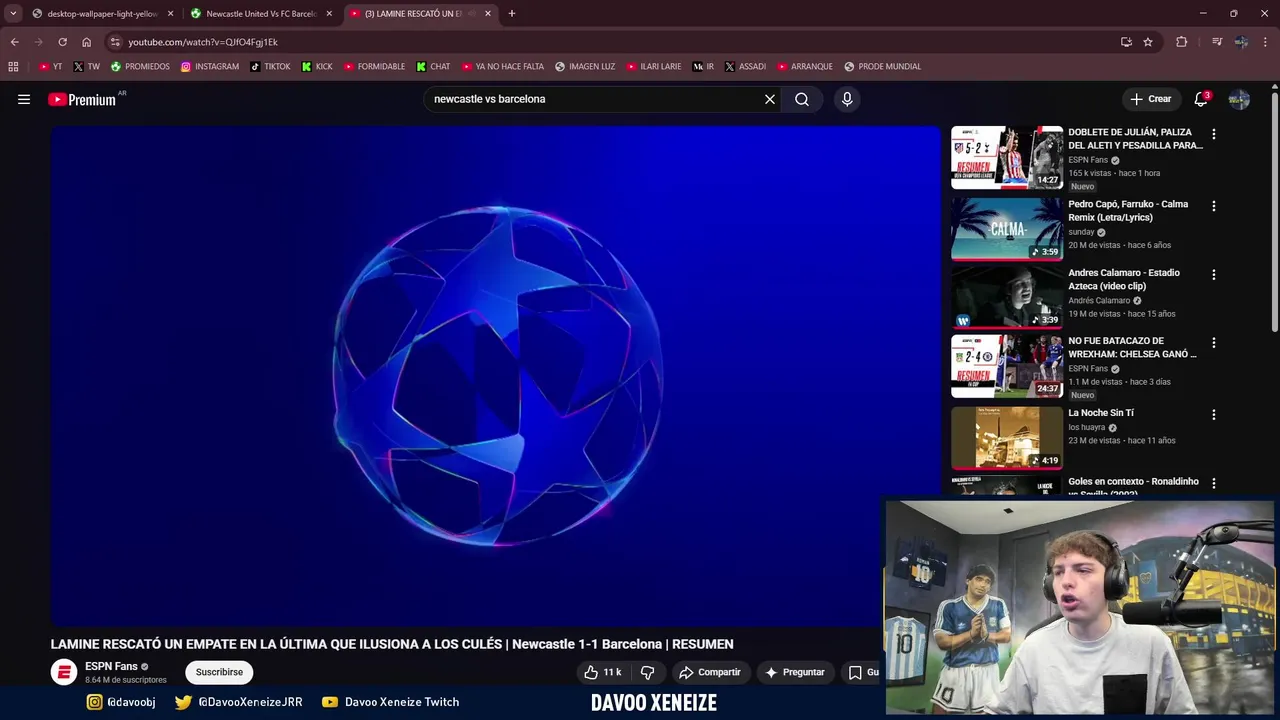Open ESPN Fans channel name link below video
This screenshot has height=720, width=1280.
click(111, 666)
